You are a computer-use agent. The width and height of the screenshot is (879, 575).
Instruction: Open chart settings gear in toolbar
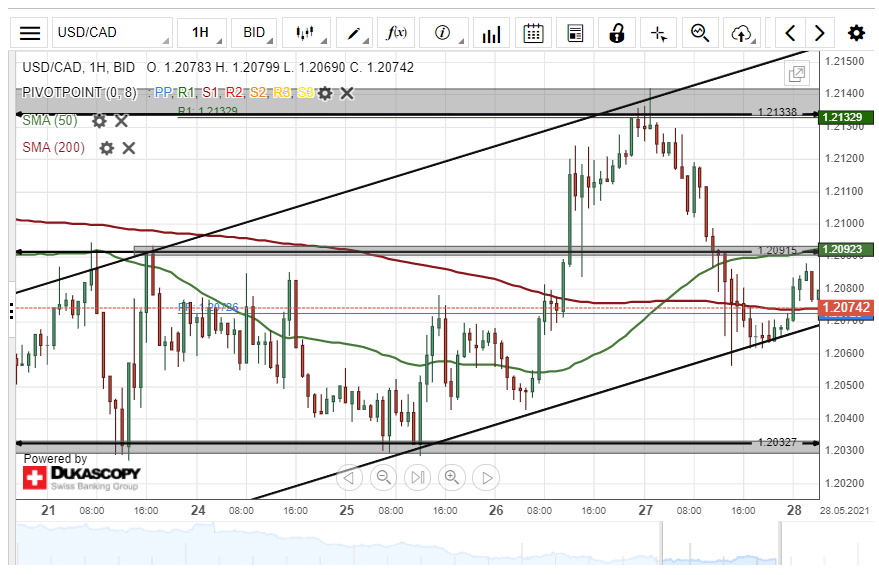click(x=856, y=33)
